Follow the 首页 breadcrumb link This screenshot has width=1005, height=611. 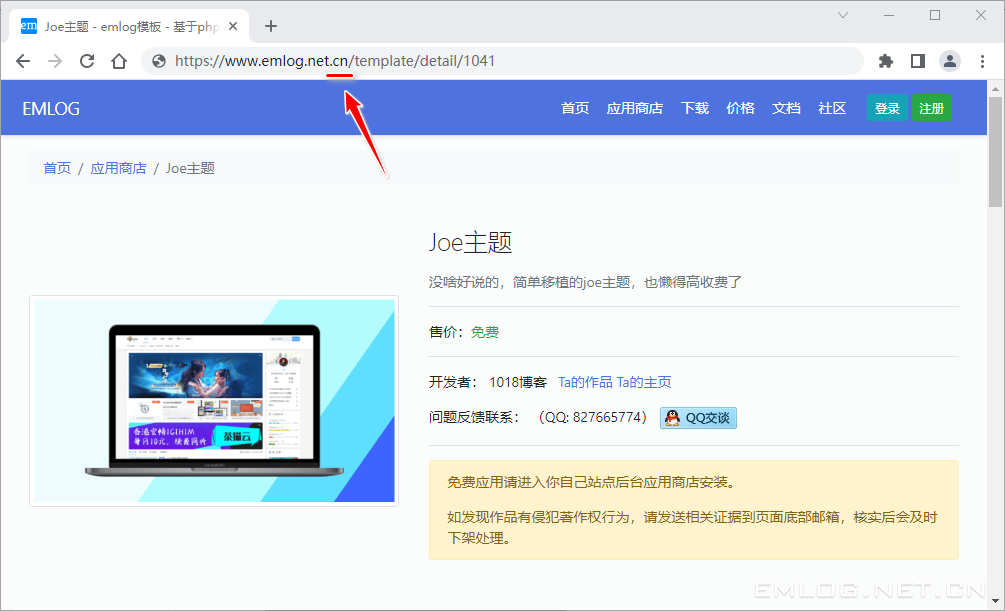pos(57,168)
